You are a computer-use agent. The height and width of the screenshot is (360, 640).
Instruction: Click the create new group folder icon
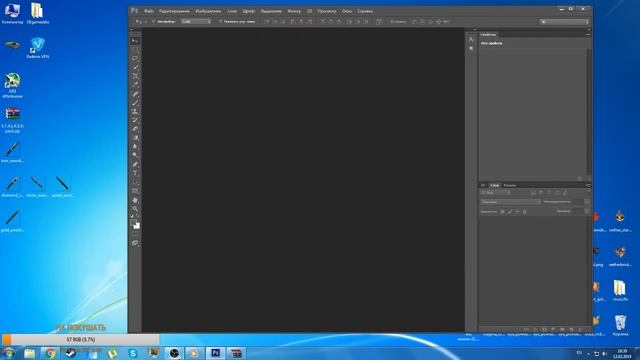[562, 329]
